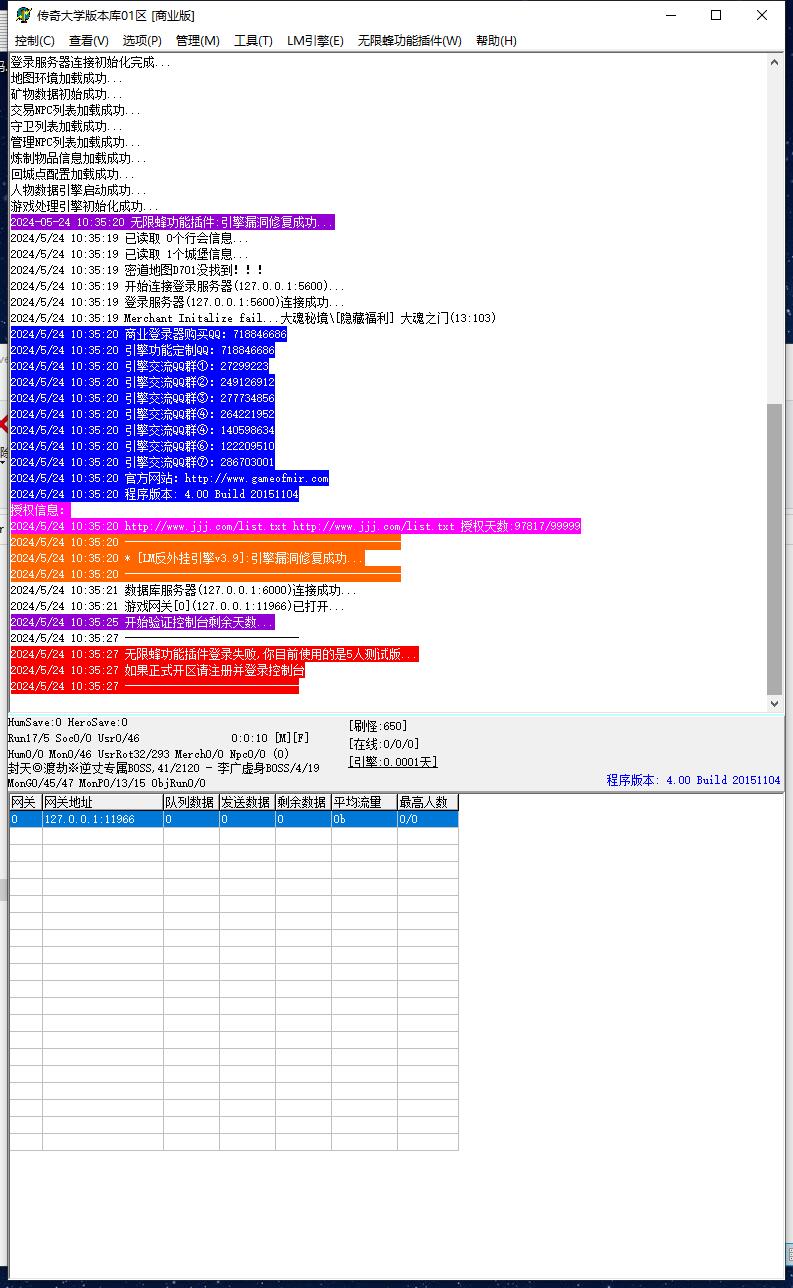
Task: Open the 选项(P) menu
Action: [x=142, y=40]
